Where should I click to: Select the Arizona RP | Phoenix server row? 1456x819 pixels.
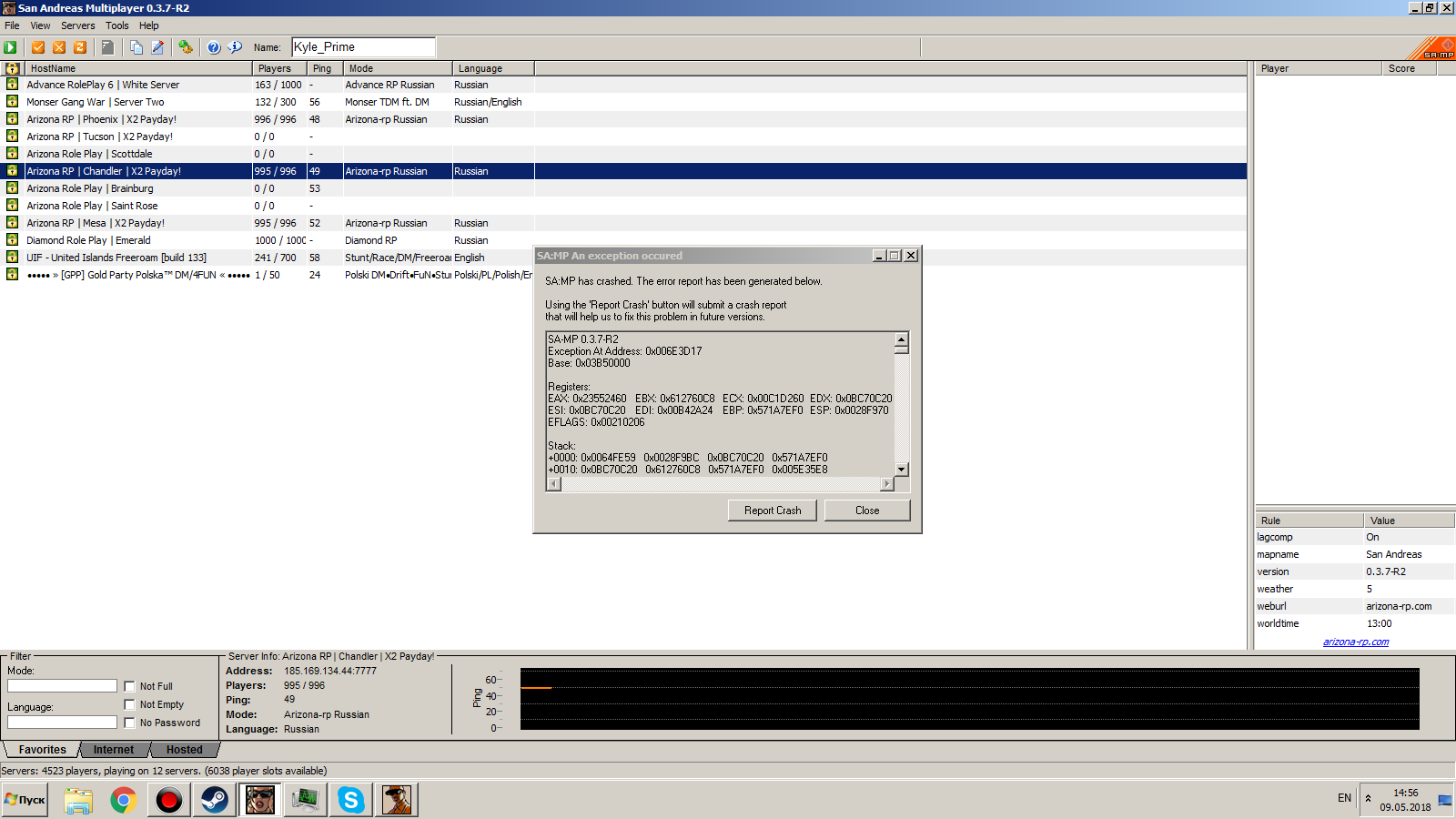[624, 119]
